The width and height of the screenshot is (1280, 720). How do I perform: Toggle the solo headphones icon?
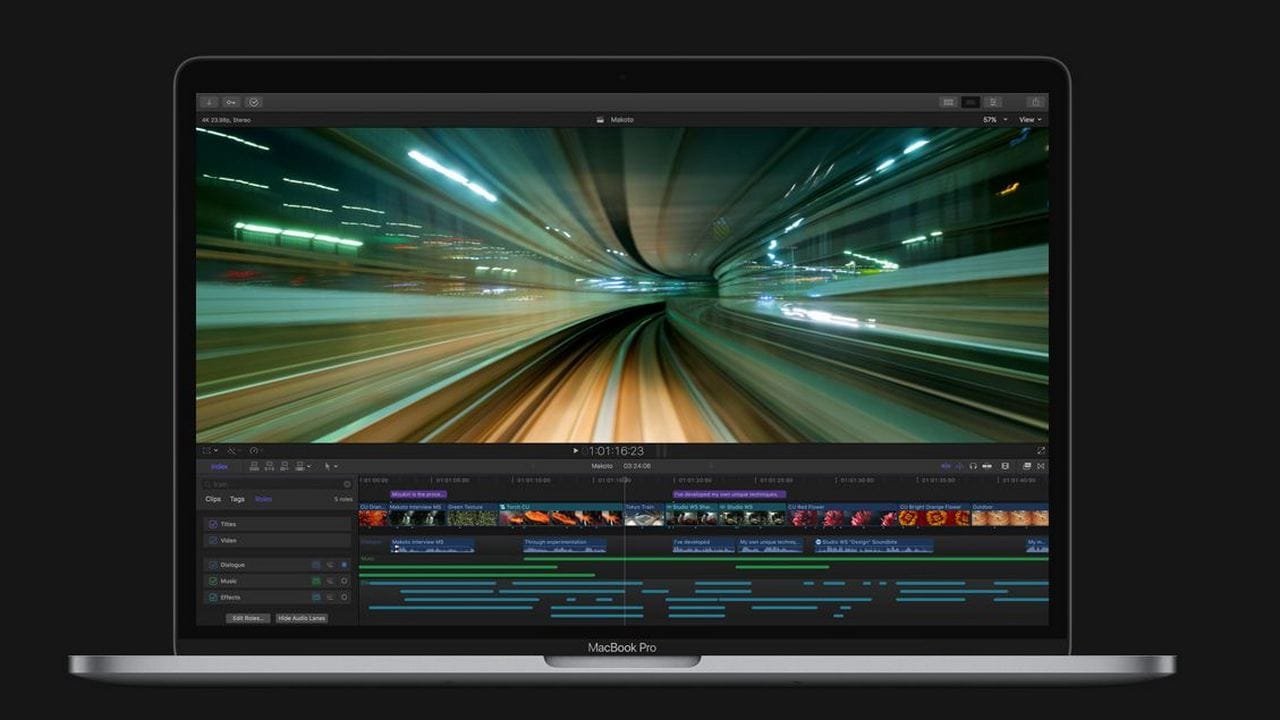pos(973,466)
